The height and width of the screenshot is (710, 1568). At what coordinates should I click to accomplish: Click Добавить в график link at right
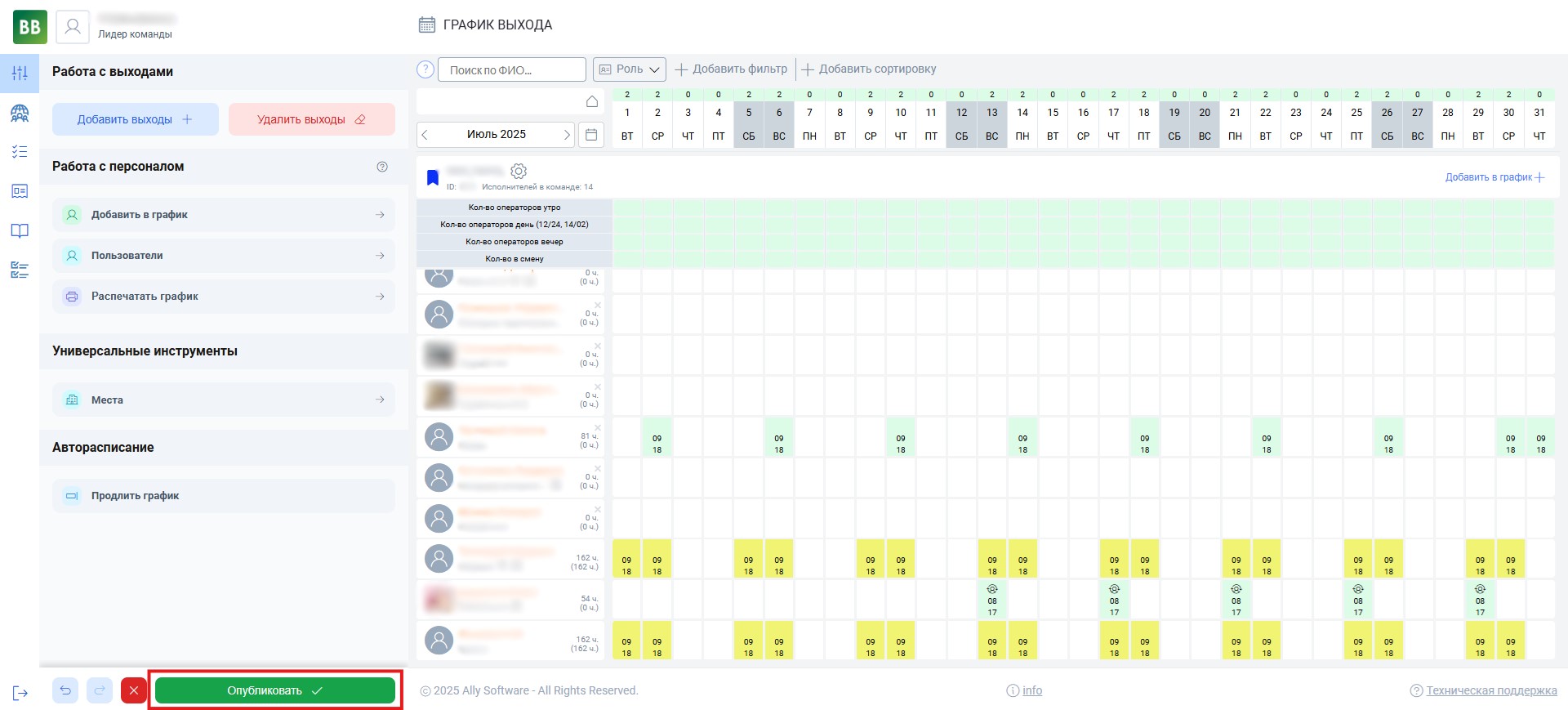pos(1494,177)
